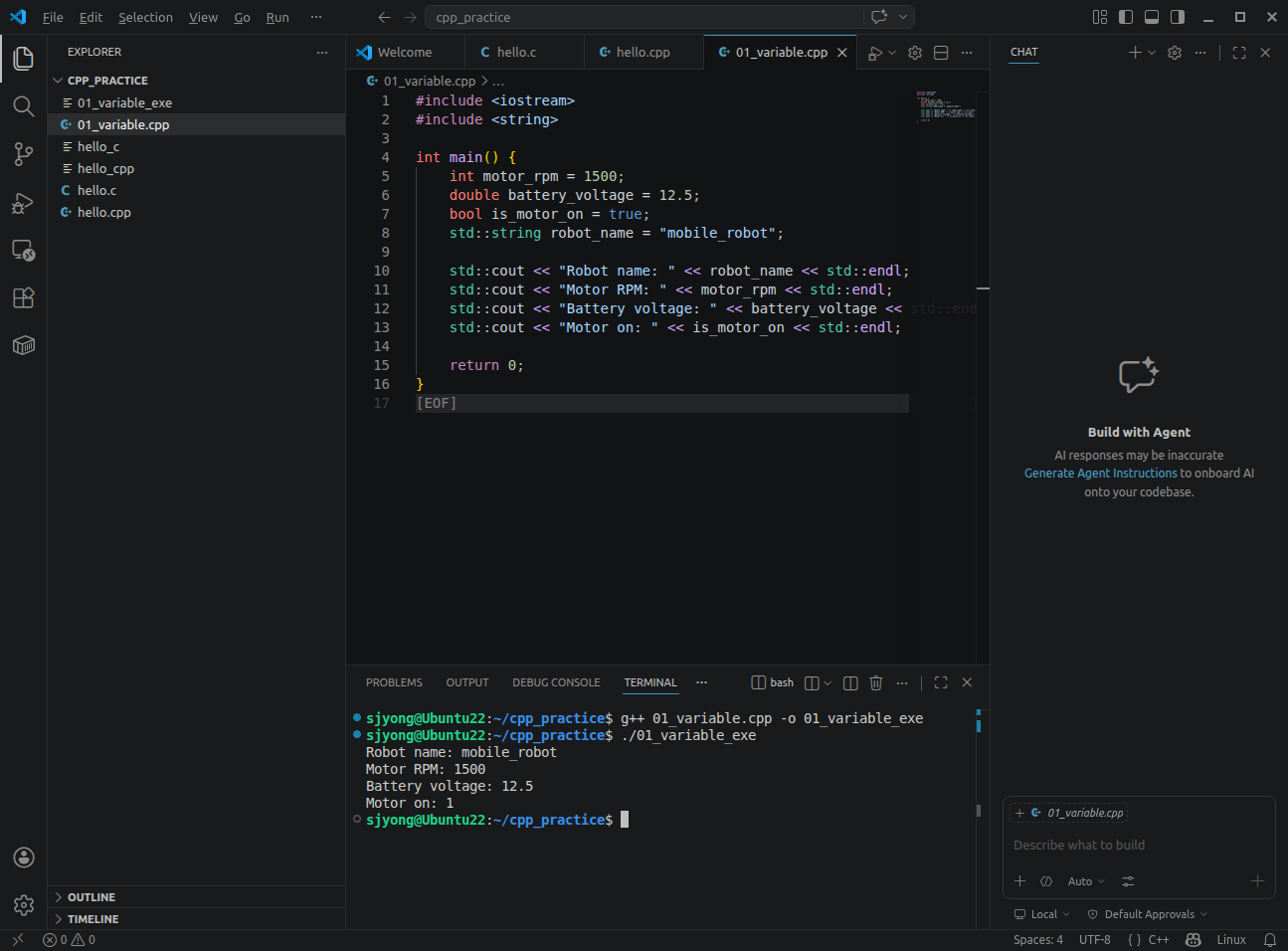Open the run button dropdown arrow

point(892,53)
